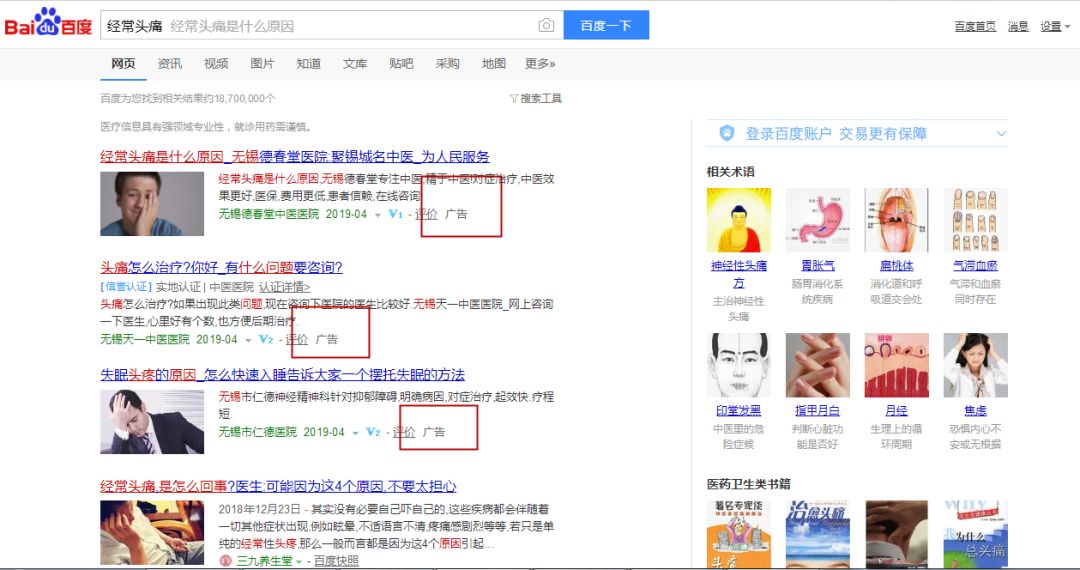Switch to 图片 tab

point(262,63)
